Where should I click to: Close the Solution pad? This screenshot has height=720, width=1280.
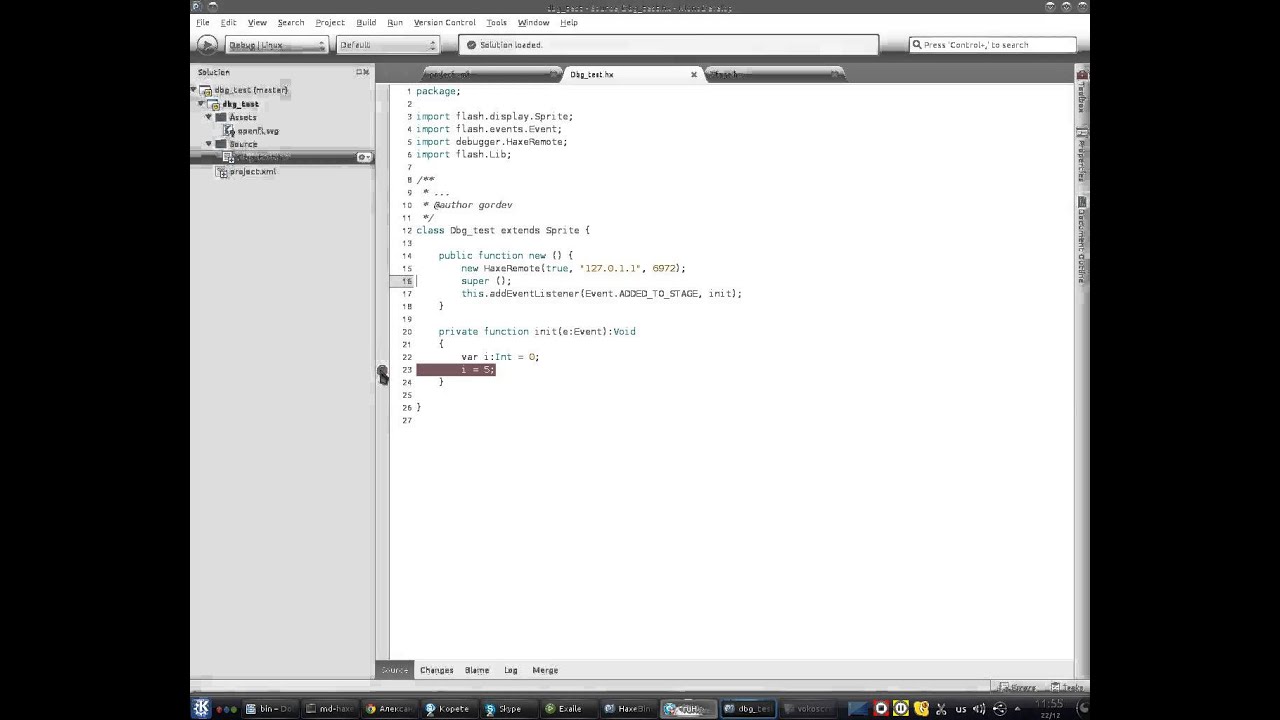366,72
